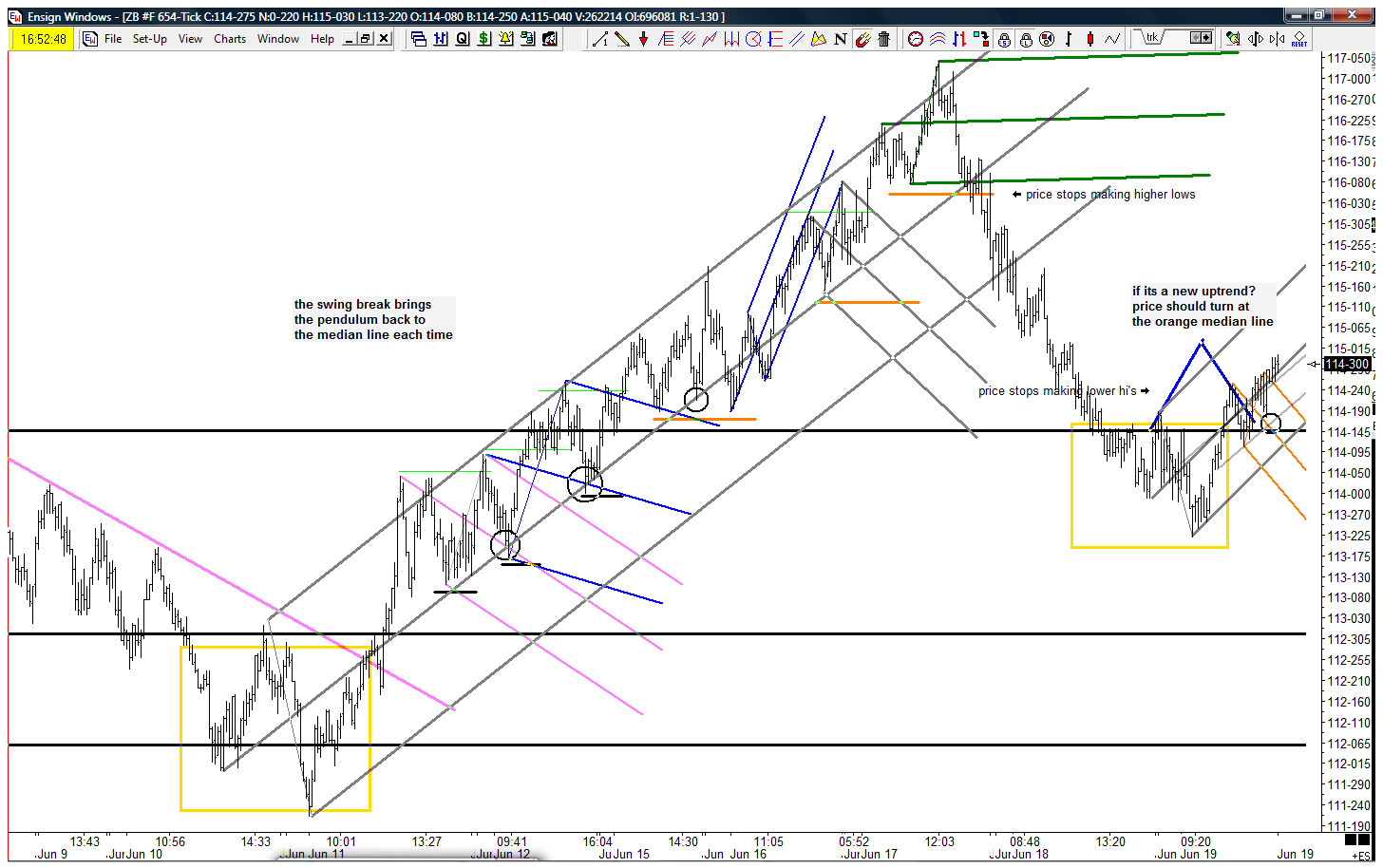Click the yellow clock time display

(44, 39)
